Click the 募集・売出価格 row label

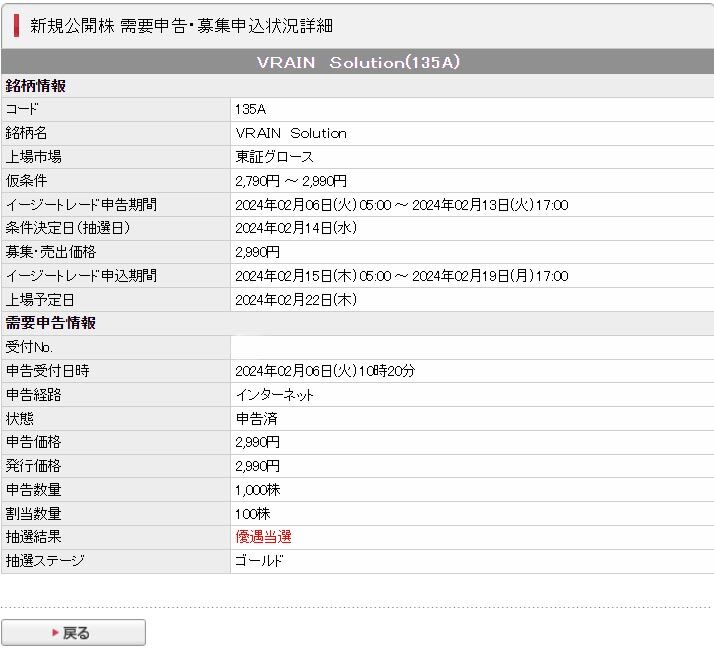tap(51, 252)
